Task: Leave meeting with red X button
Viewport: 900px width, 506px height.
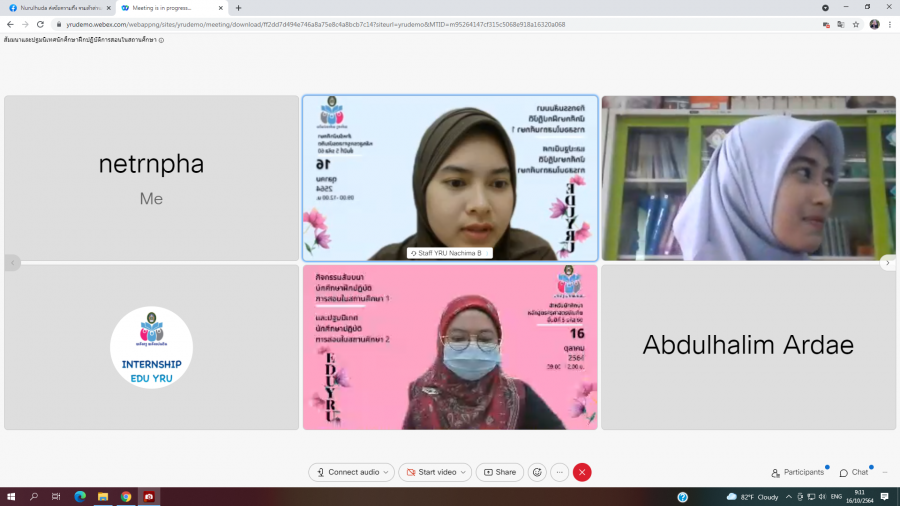Action: pyautogui.click(x=582, y=472)
